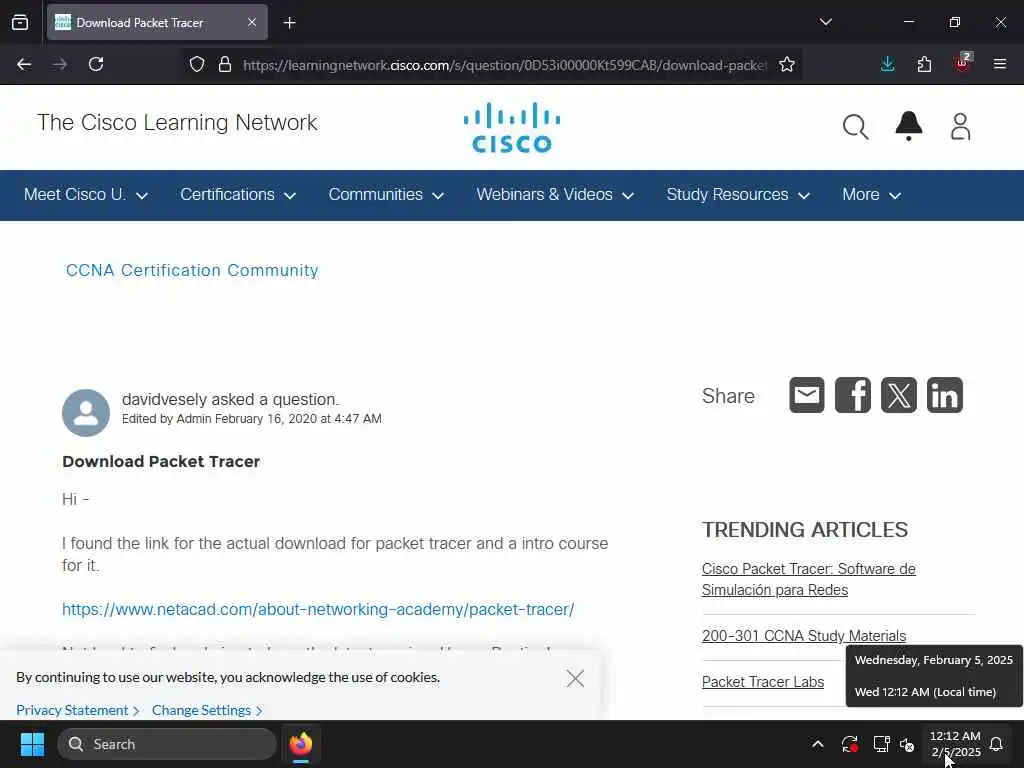The image size is (1024, 768).
Task: Open the notifications bell on Cisco site
Action: point(908,126)
